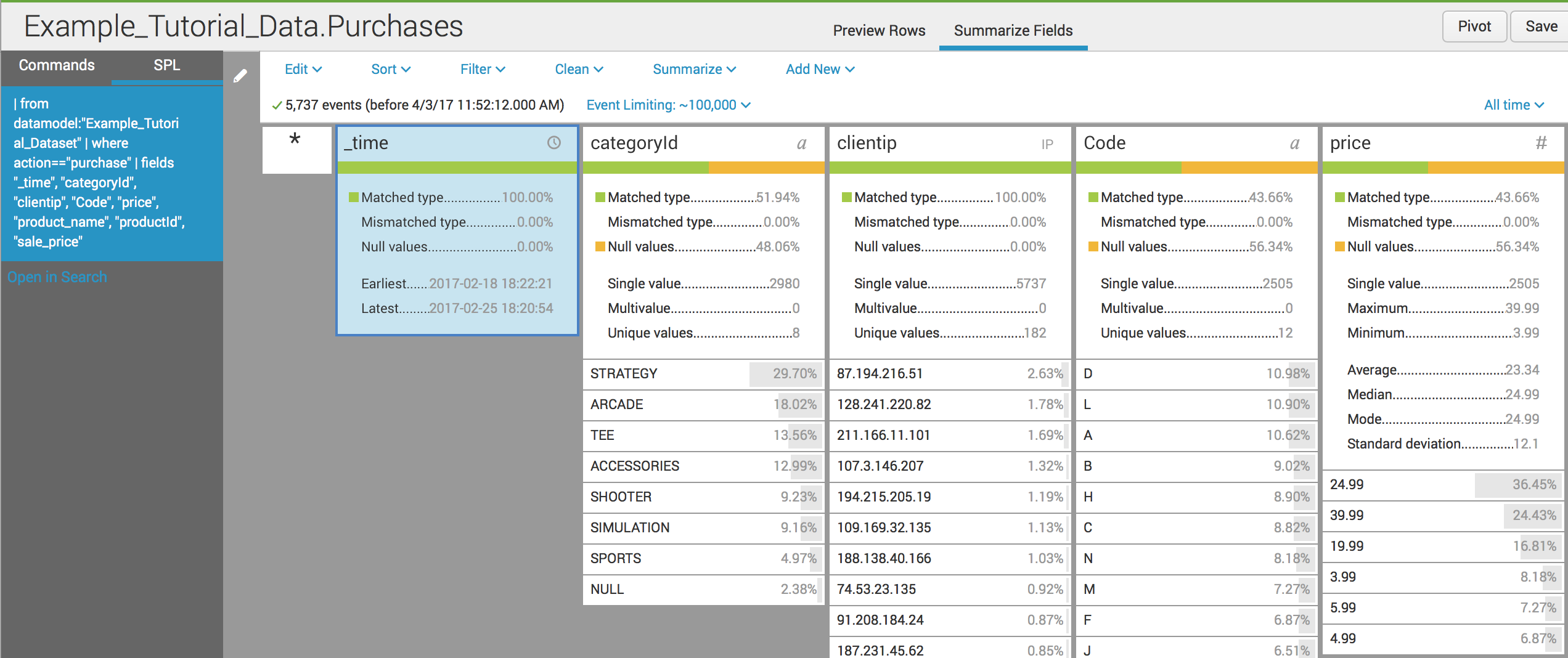Select the asterisk all-fields column
Image resolution: width=1568 pixels, height=658 pixels.
(296, 150)
